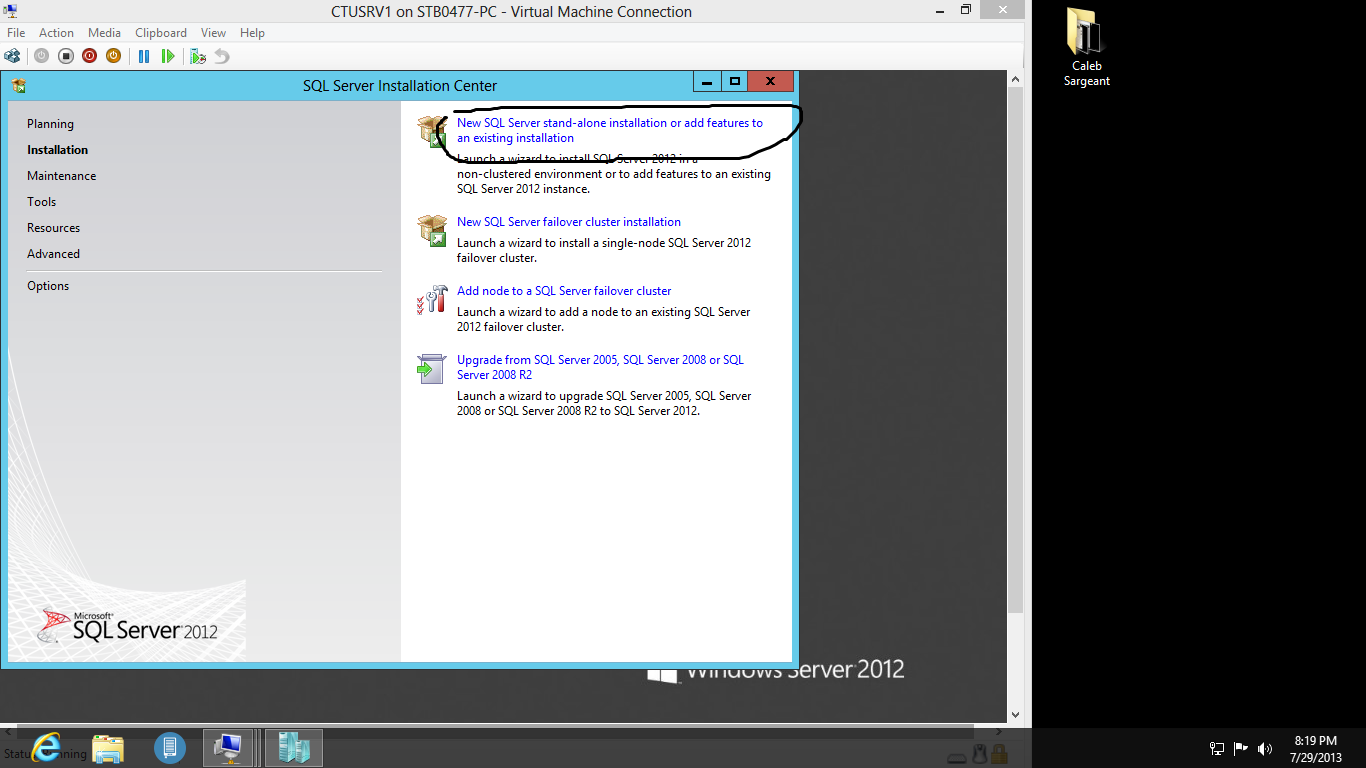Click the green-arrow icon beside the Upgrade link

tap(431, 369)
